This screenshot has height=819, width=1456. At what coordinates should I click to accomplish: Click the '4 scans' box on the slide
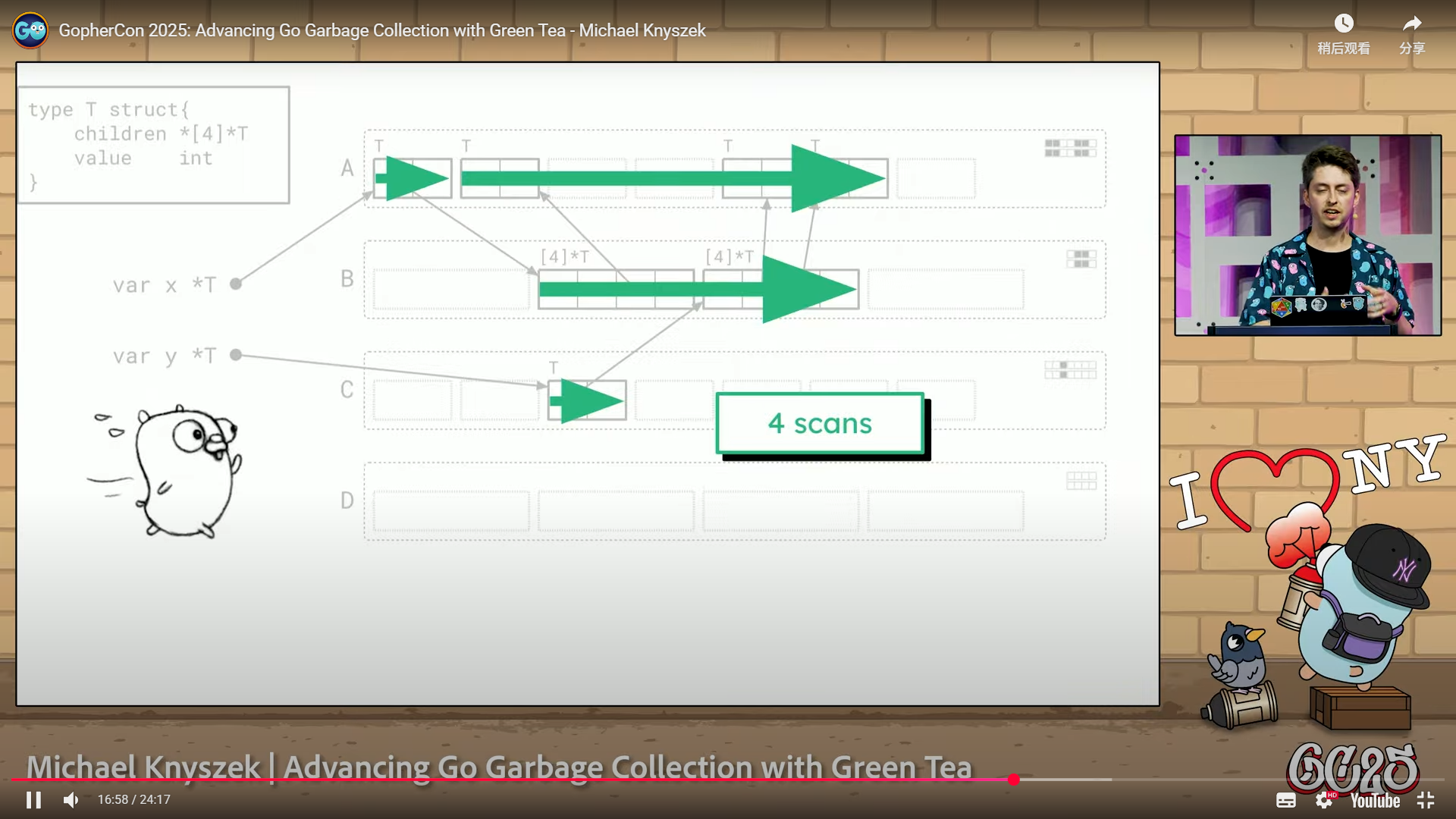820,424
